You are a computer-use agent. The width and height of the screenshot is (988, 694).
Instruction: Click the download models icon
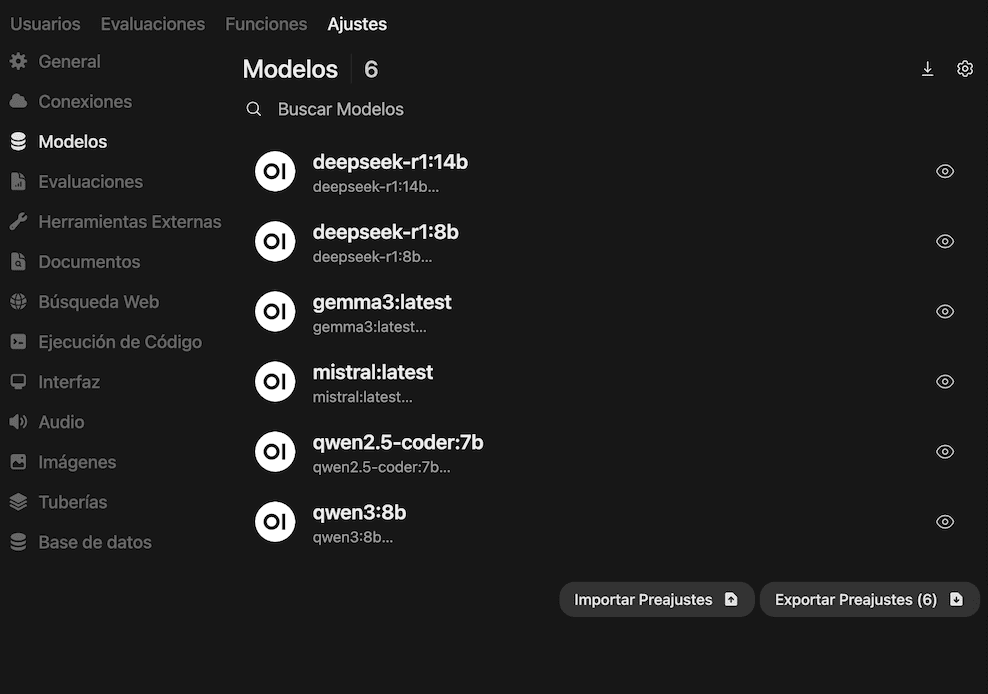coord(927,69)
